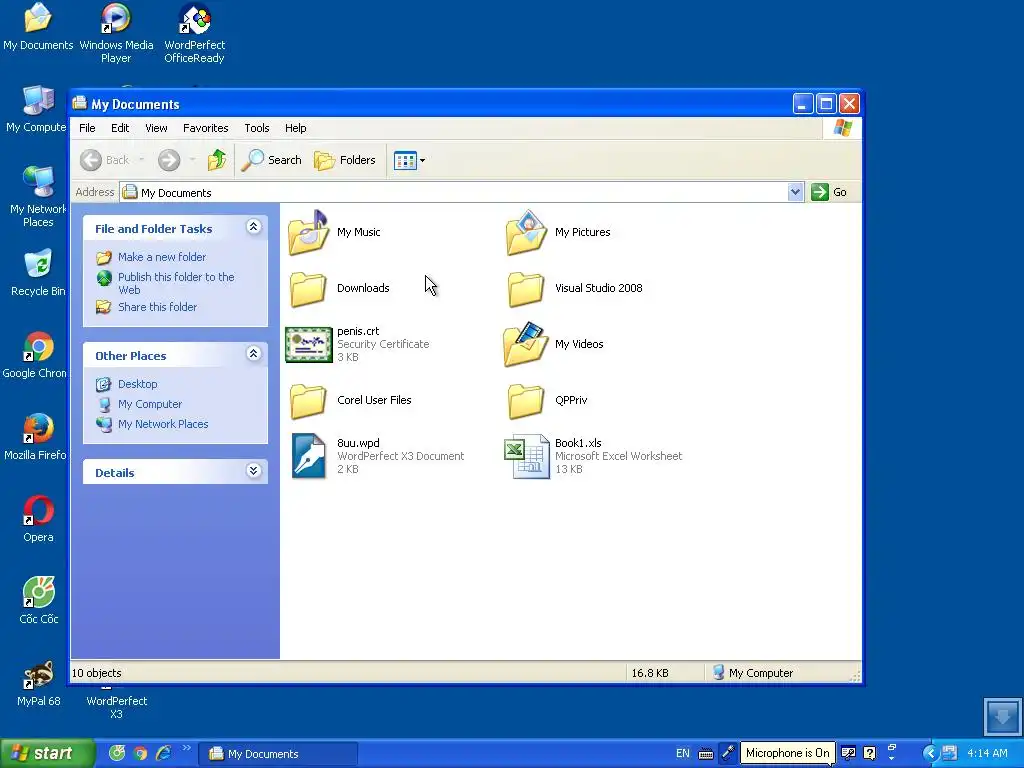Screen dimensions: 1024x768
Task: Click the language bar Help question icon
Action: (x=869, y=753)
